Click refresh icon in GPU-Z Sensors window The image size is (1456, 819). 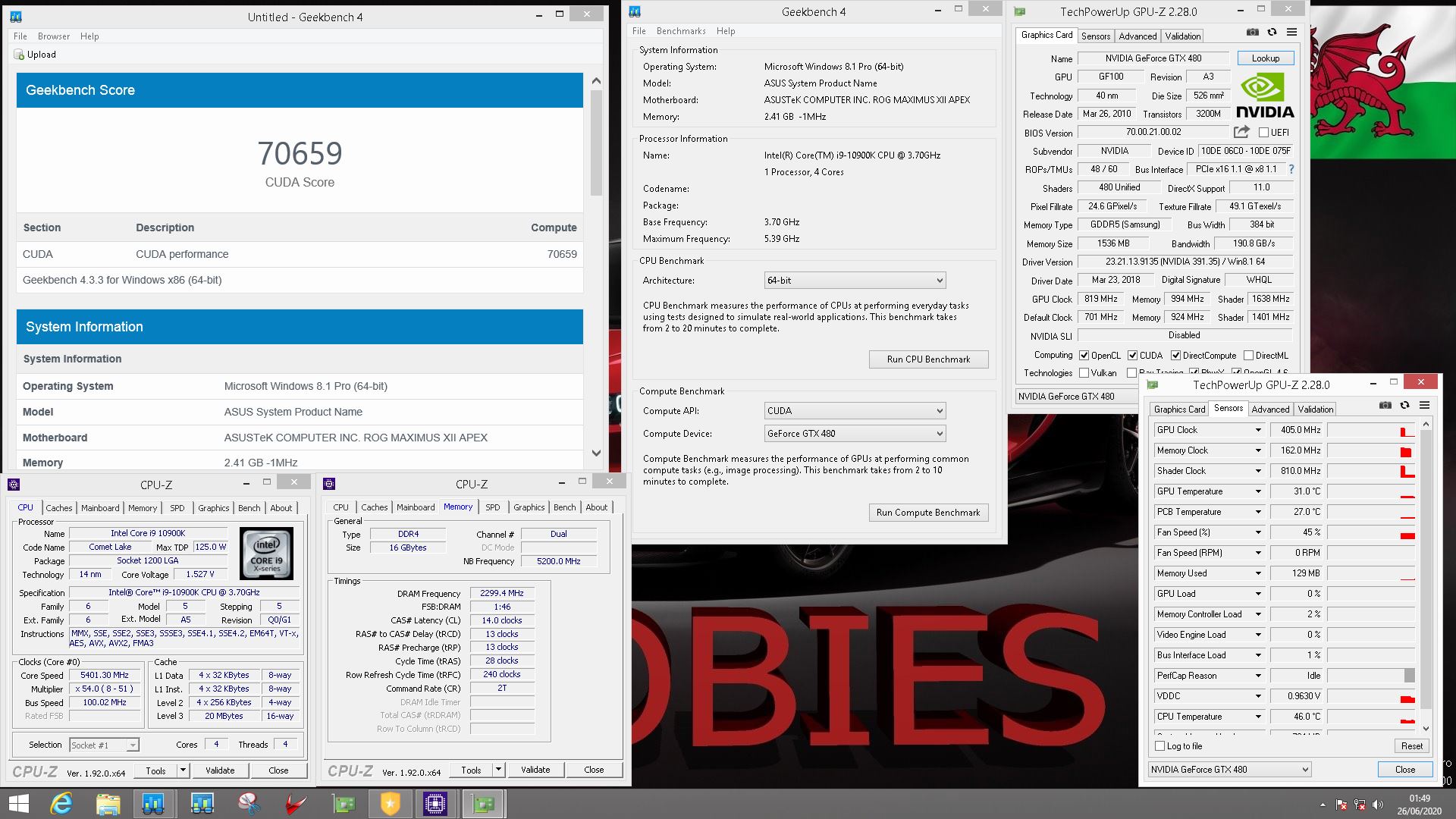1404,406
